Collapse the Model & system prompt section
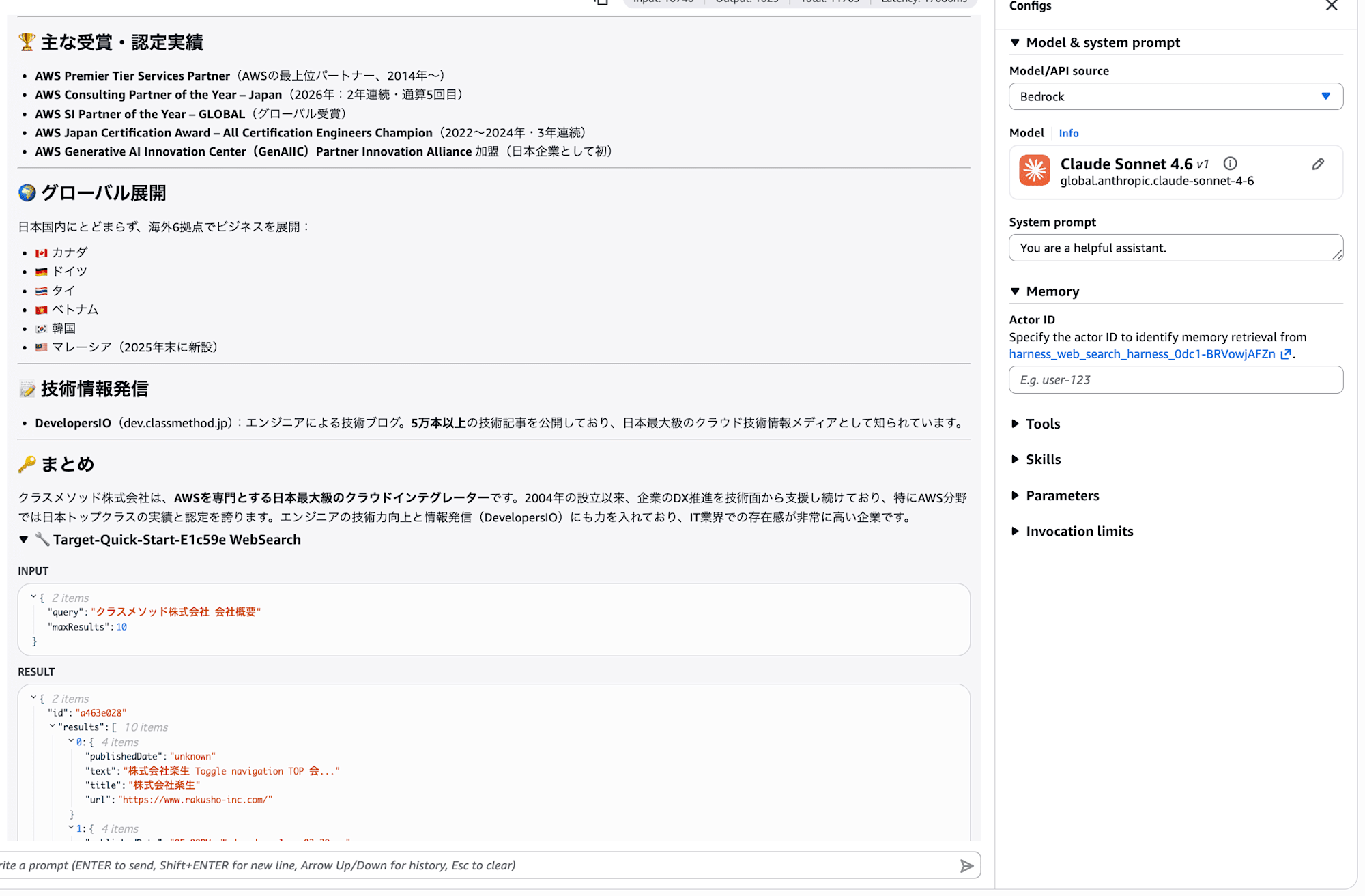The width and height of the screenshot is (1365, 896). [1015, 42]
